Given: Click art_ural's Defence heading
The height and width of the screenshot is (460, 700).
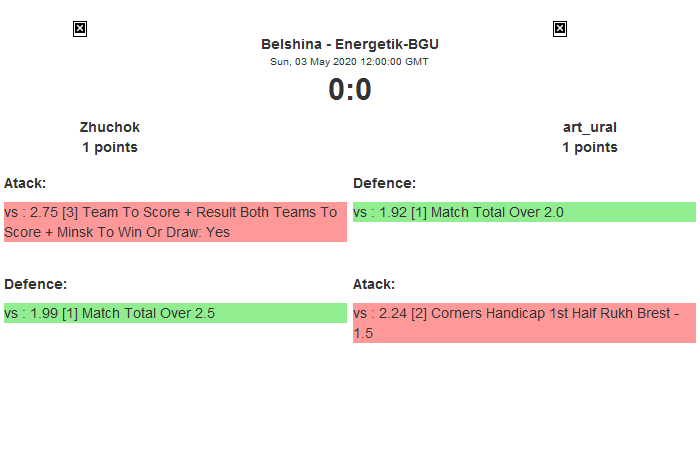Looking at the screenshot, I should 384,183.
